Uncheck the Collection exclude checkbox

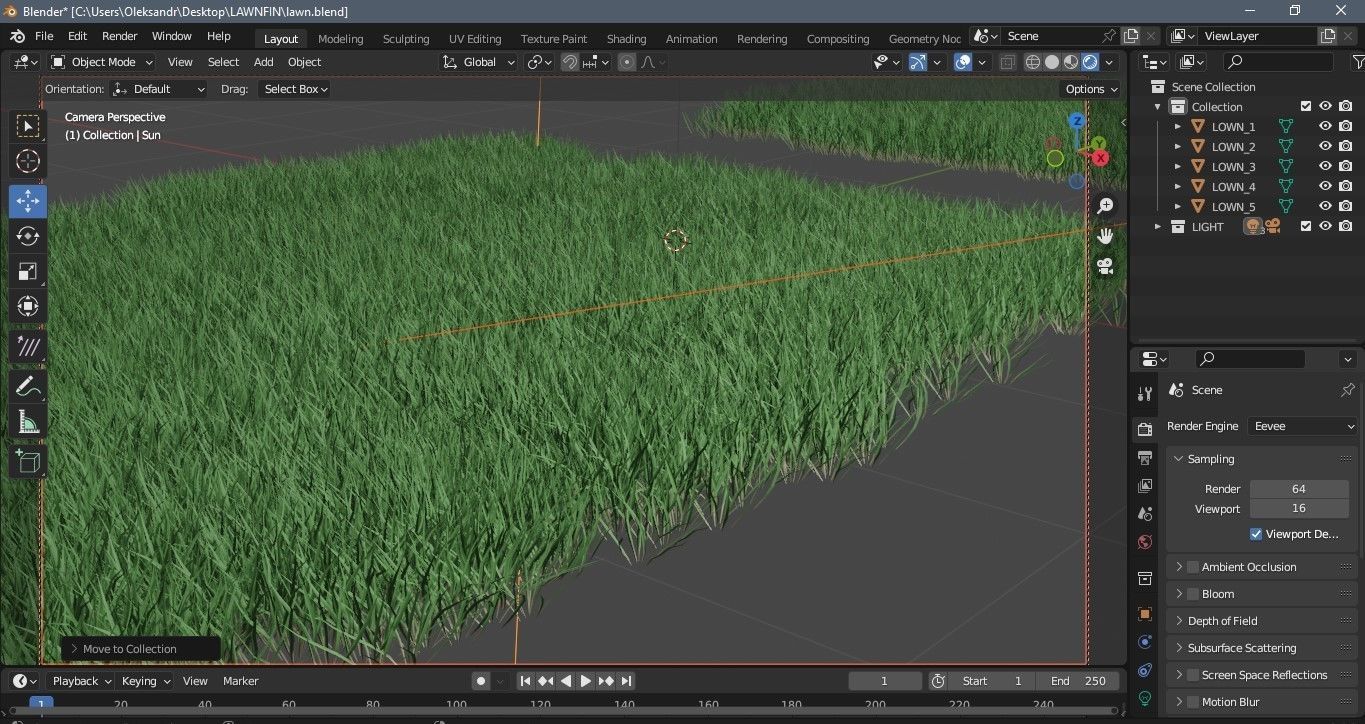(1305, 107)
